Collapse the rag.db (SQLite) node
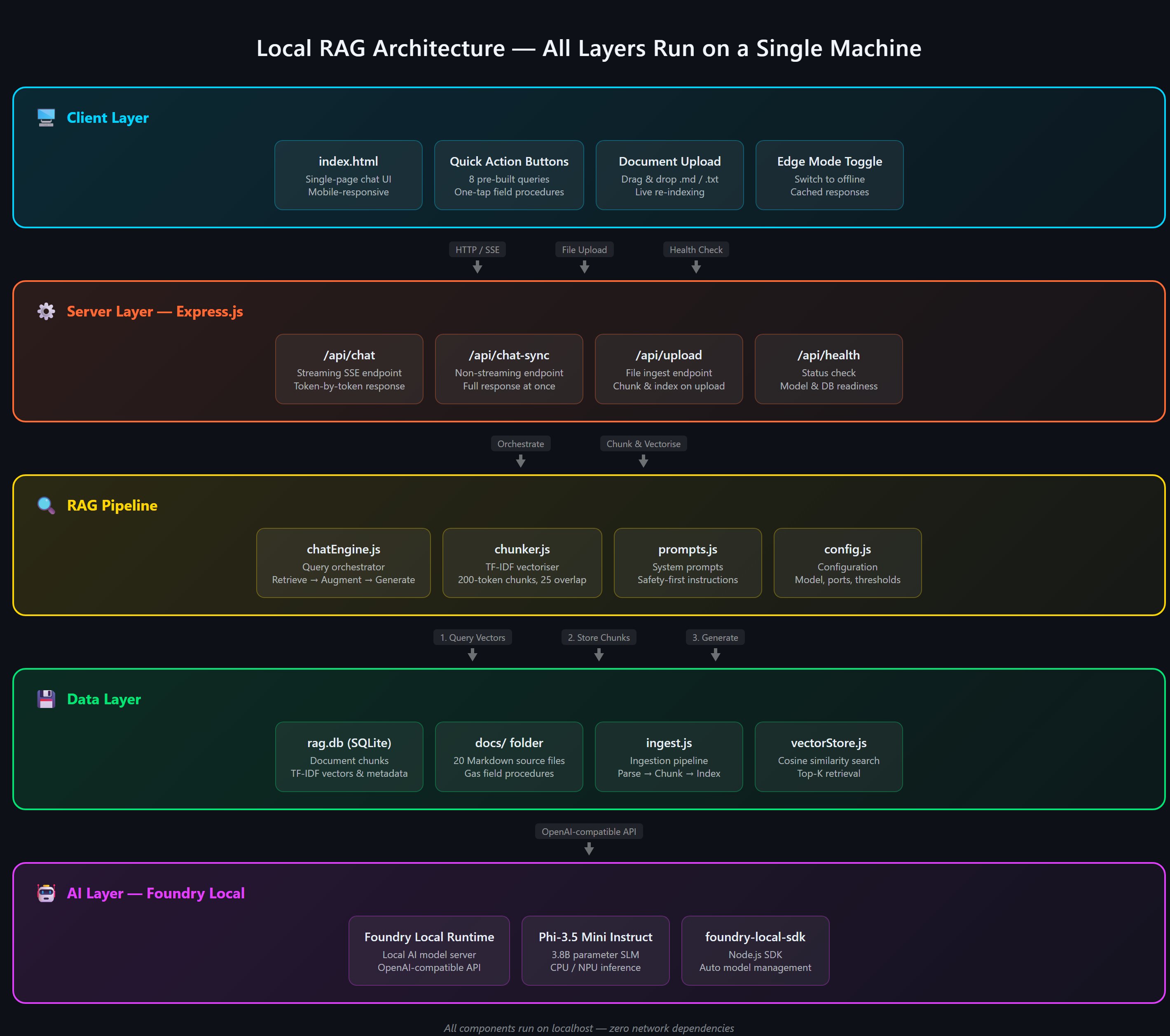The height and width of the screenshot is (1036, 1170). (349, 757)
